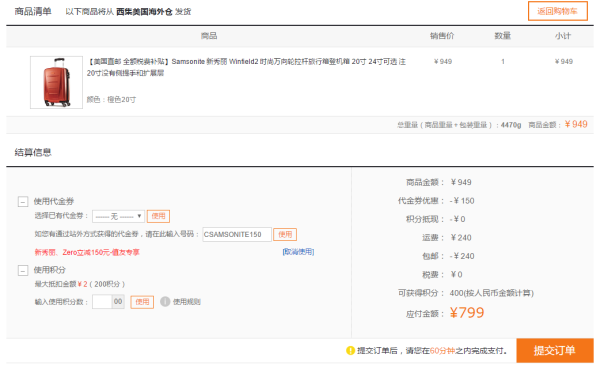Click the yellow warning icon near 提交订单后

click(x=350, y=351)
